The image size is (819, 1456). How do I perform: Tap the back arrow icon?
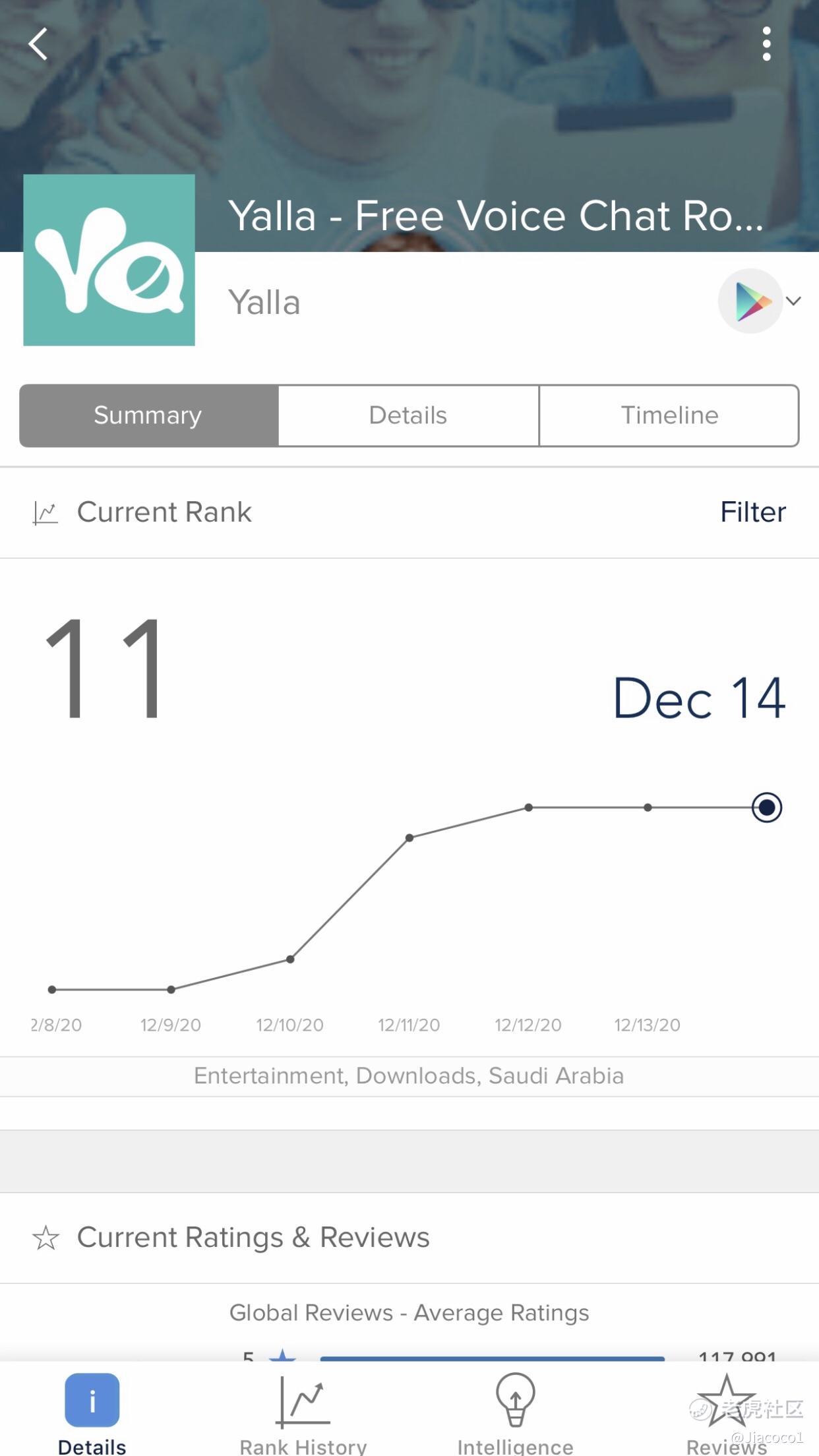38,44
